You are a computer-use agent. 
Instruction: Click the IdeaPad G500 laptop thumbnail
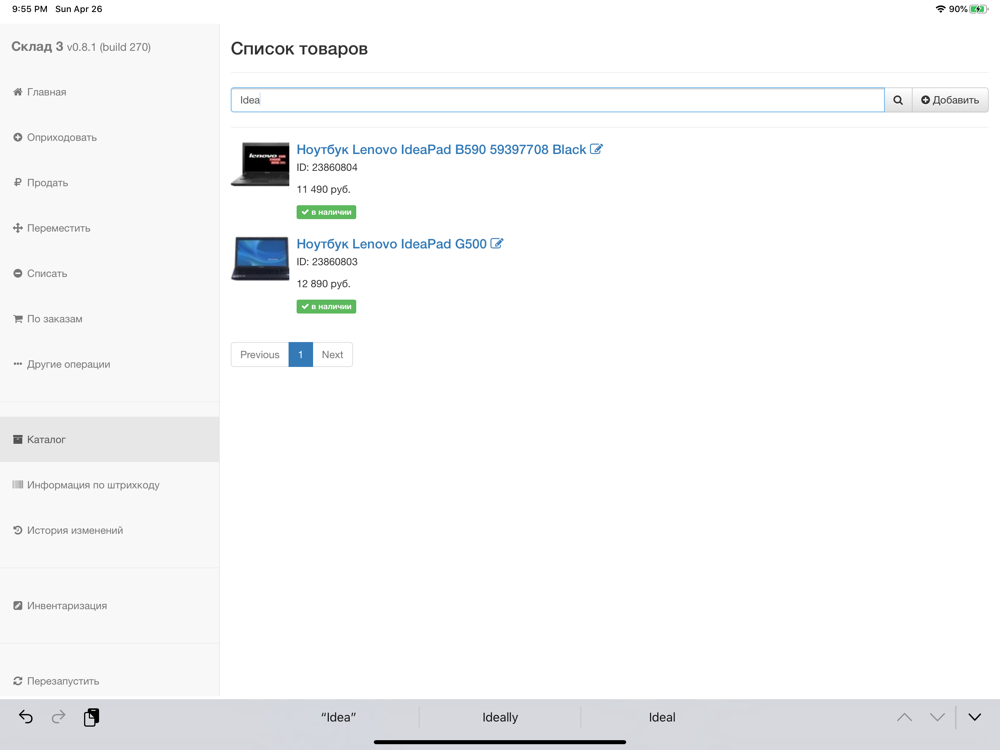point(260,258)
